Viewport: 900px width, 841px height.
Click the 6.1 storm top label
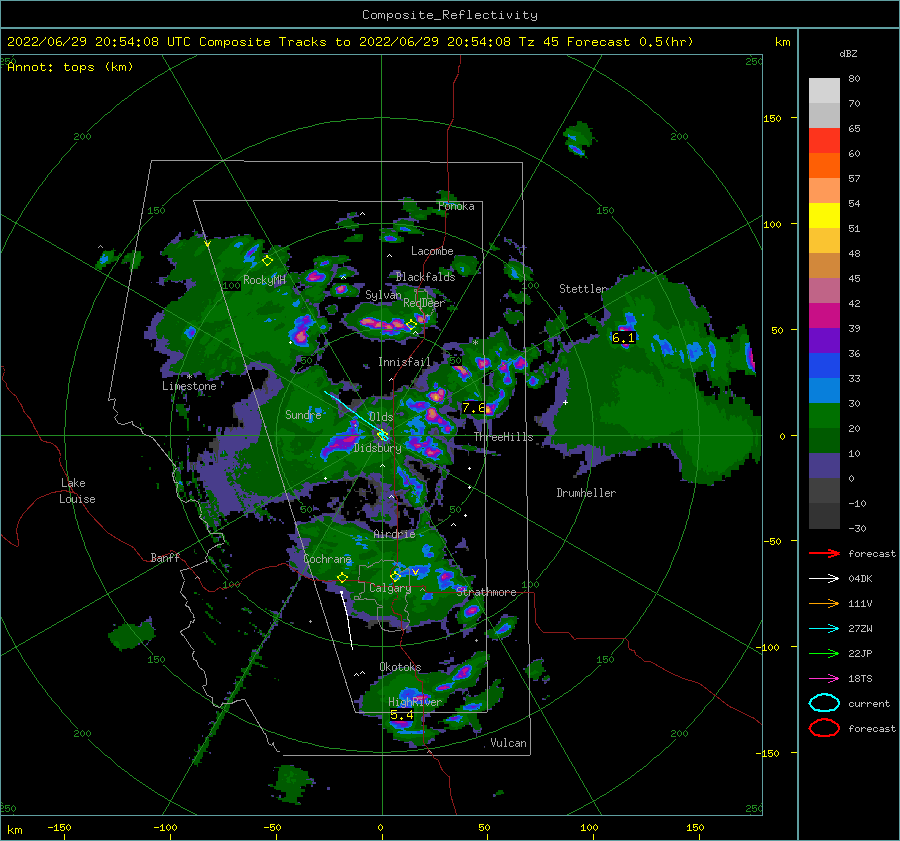pos(623,338)
